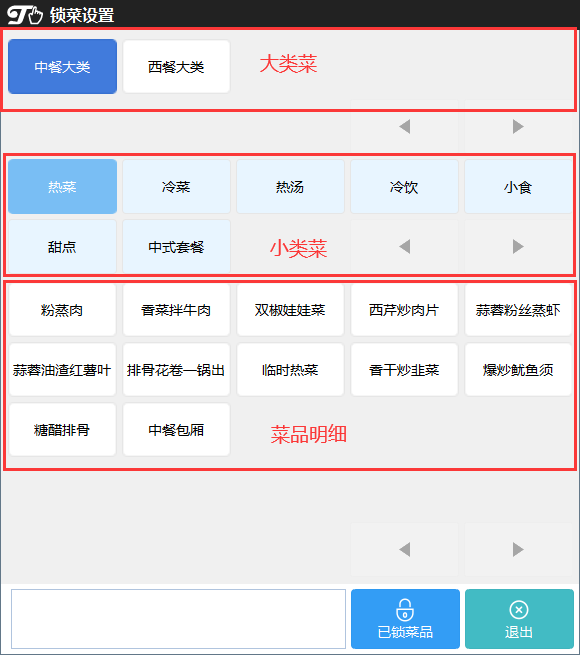Screen dimensions: 580x655
Task: Pick the 粉蒸肉 dish
Action: 62,310
